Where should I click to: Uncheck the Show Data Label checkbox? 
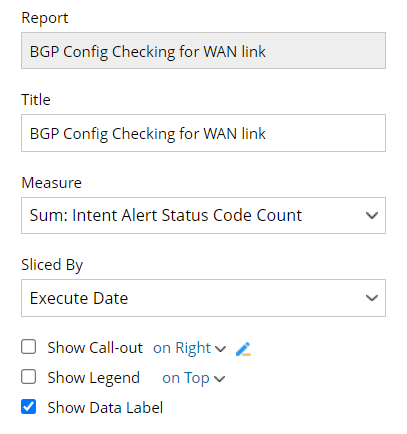tap(29, 407)
